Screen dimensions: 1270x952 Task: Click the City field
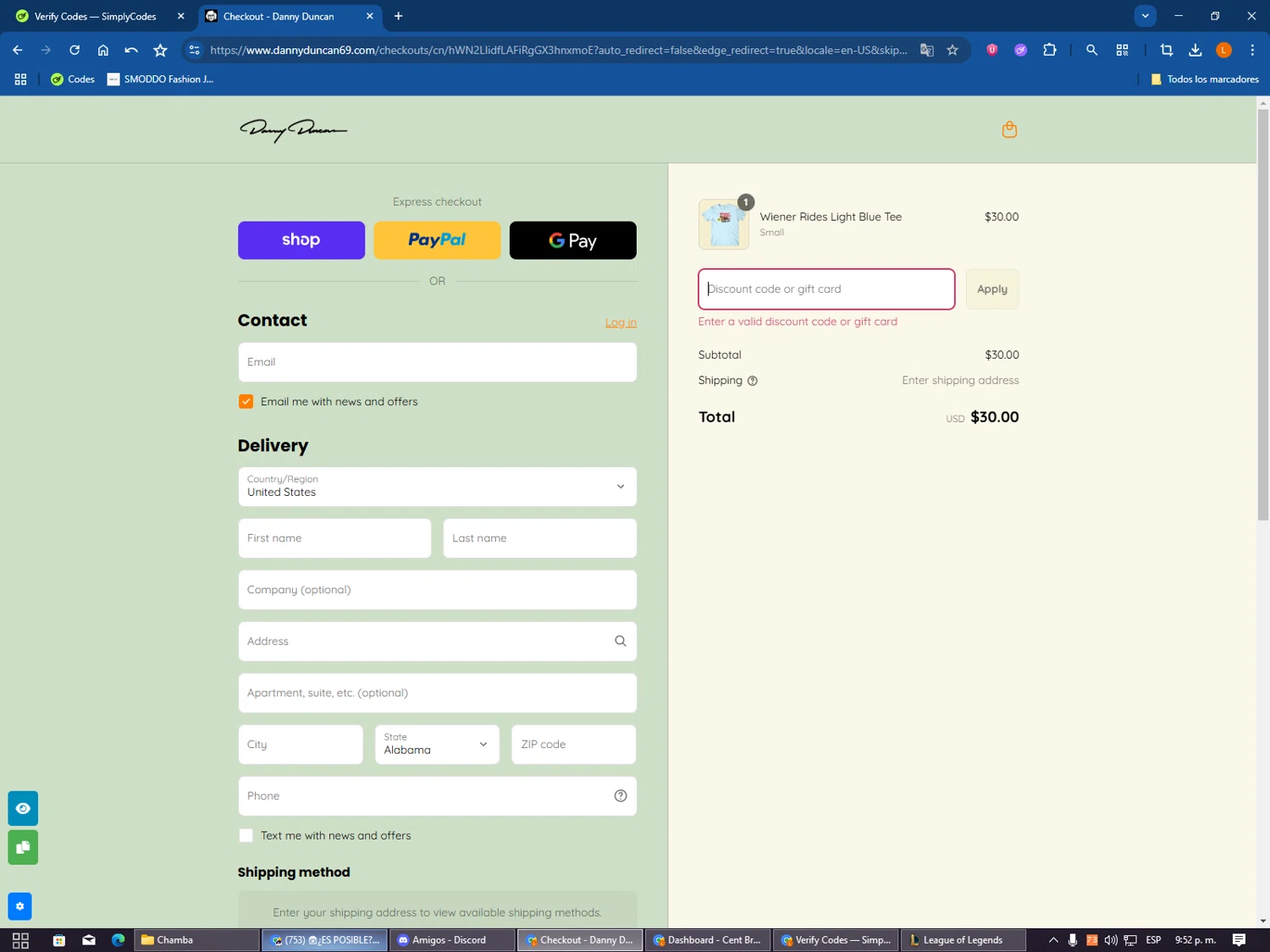(301, 745)
